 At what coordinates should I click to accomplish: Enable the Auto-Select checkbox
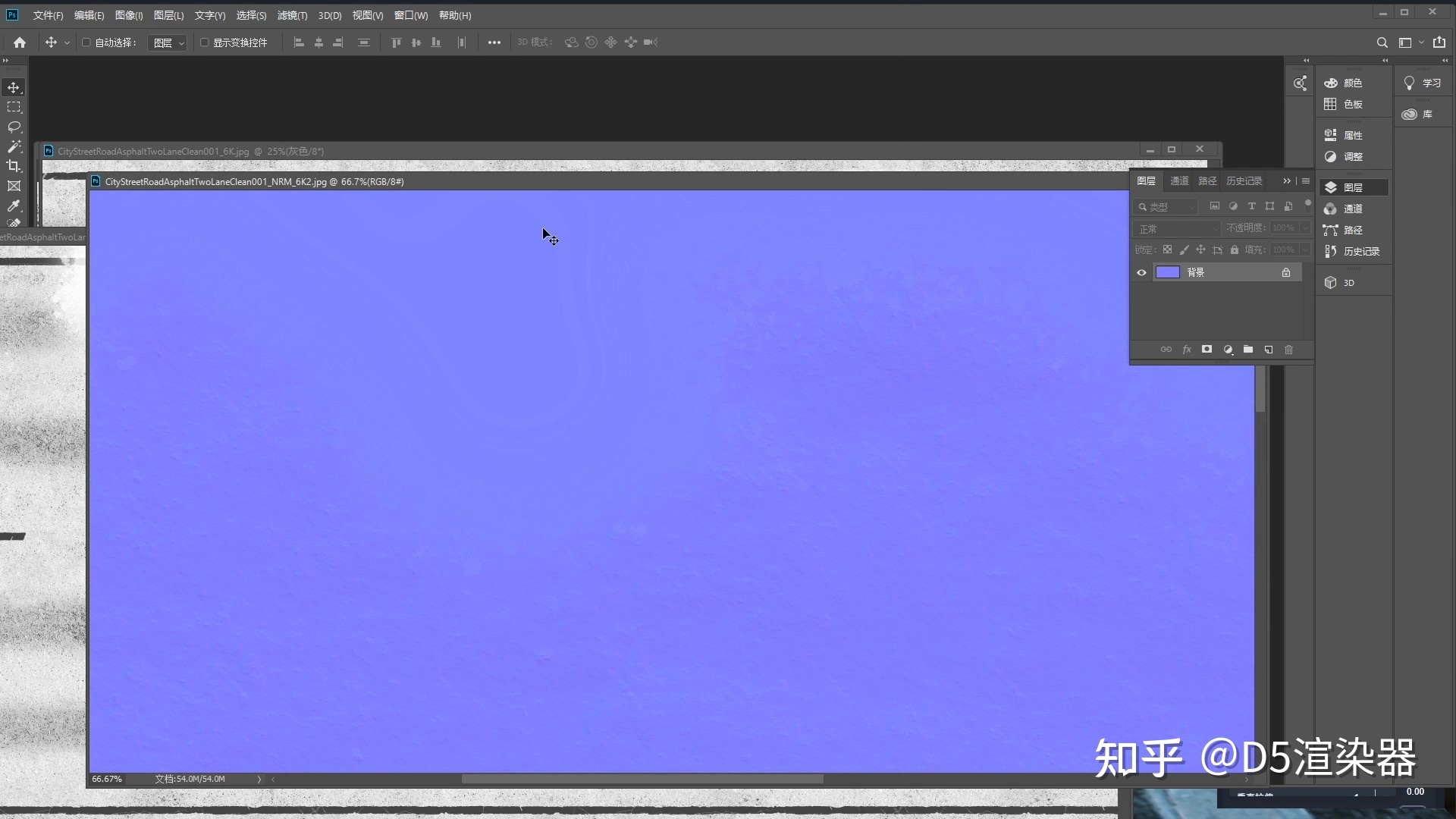point(86,42)
